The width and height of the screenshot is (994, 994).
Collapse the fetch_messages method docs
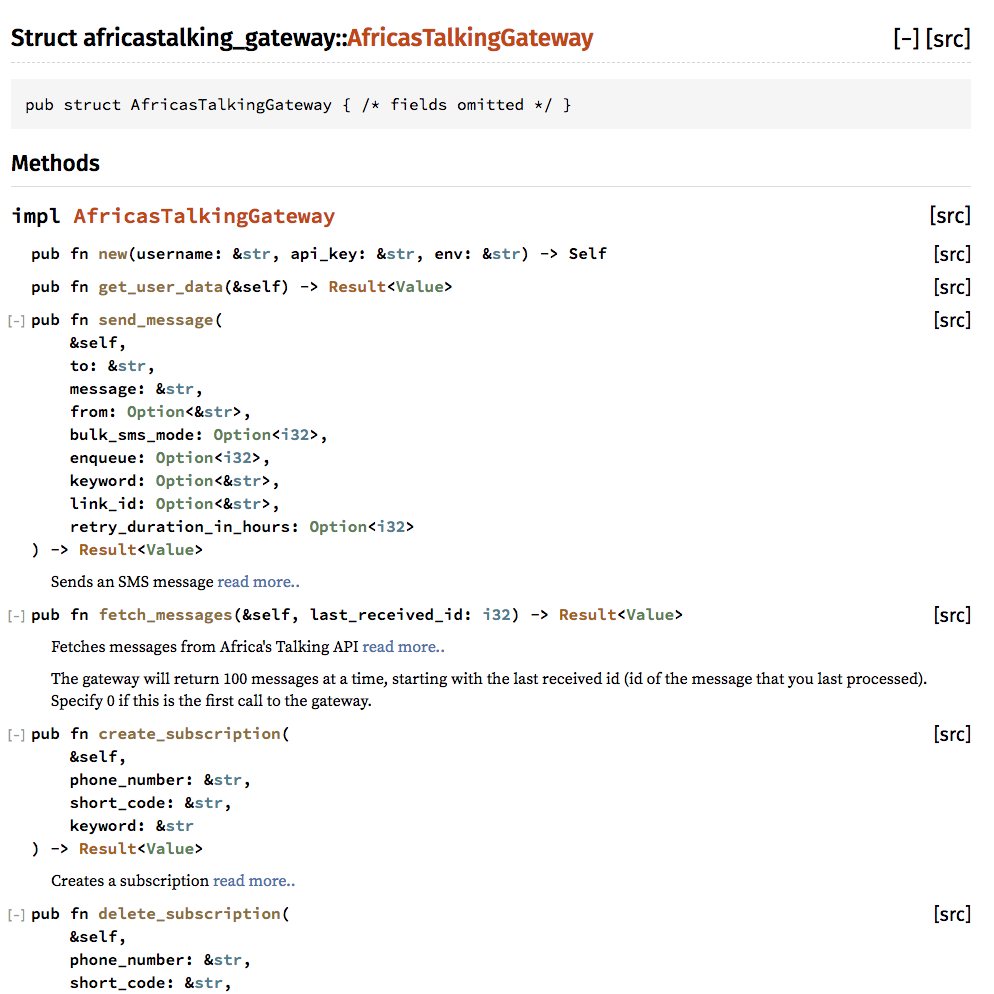[x=16, y=616]
